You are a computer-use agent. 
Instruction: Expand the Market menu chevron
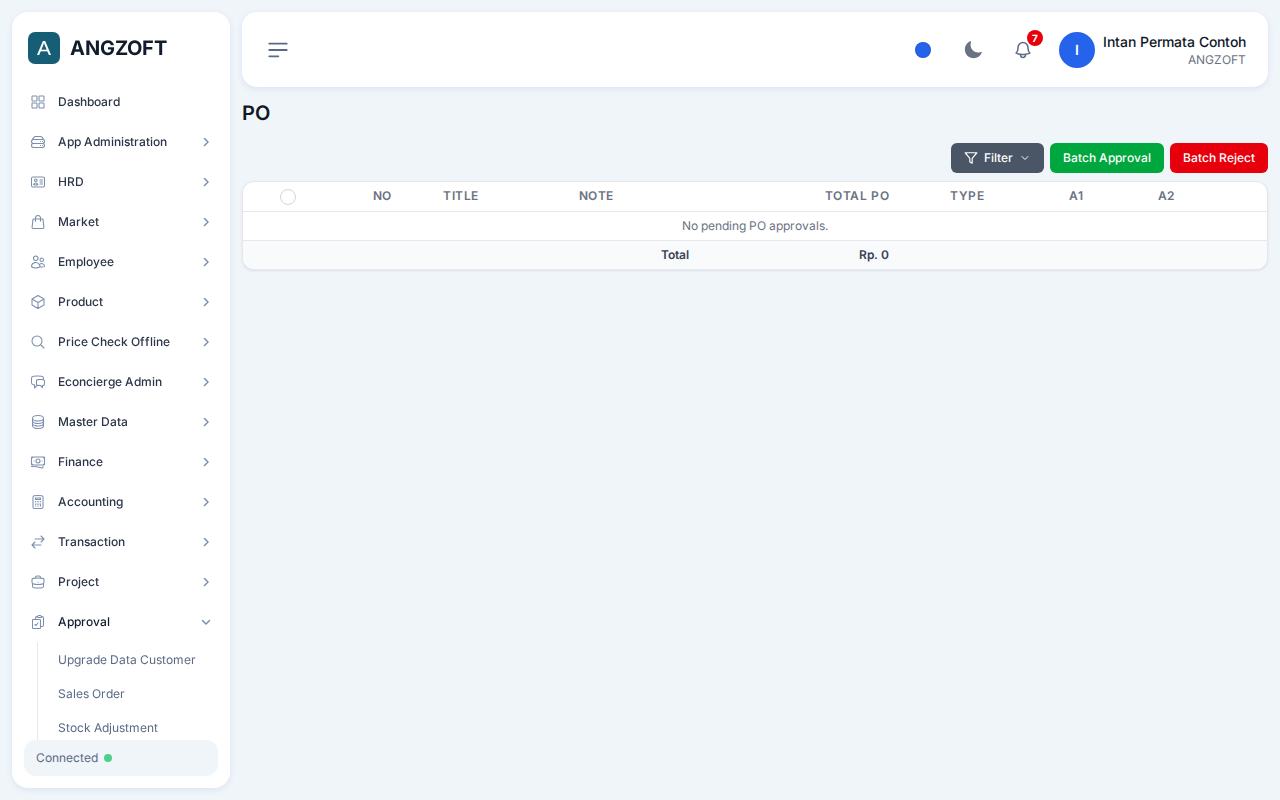pyautogui.click(x=206, y=222)
